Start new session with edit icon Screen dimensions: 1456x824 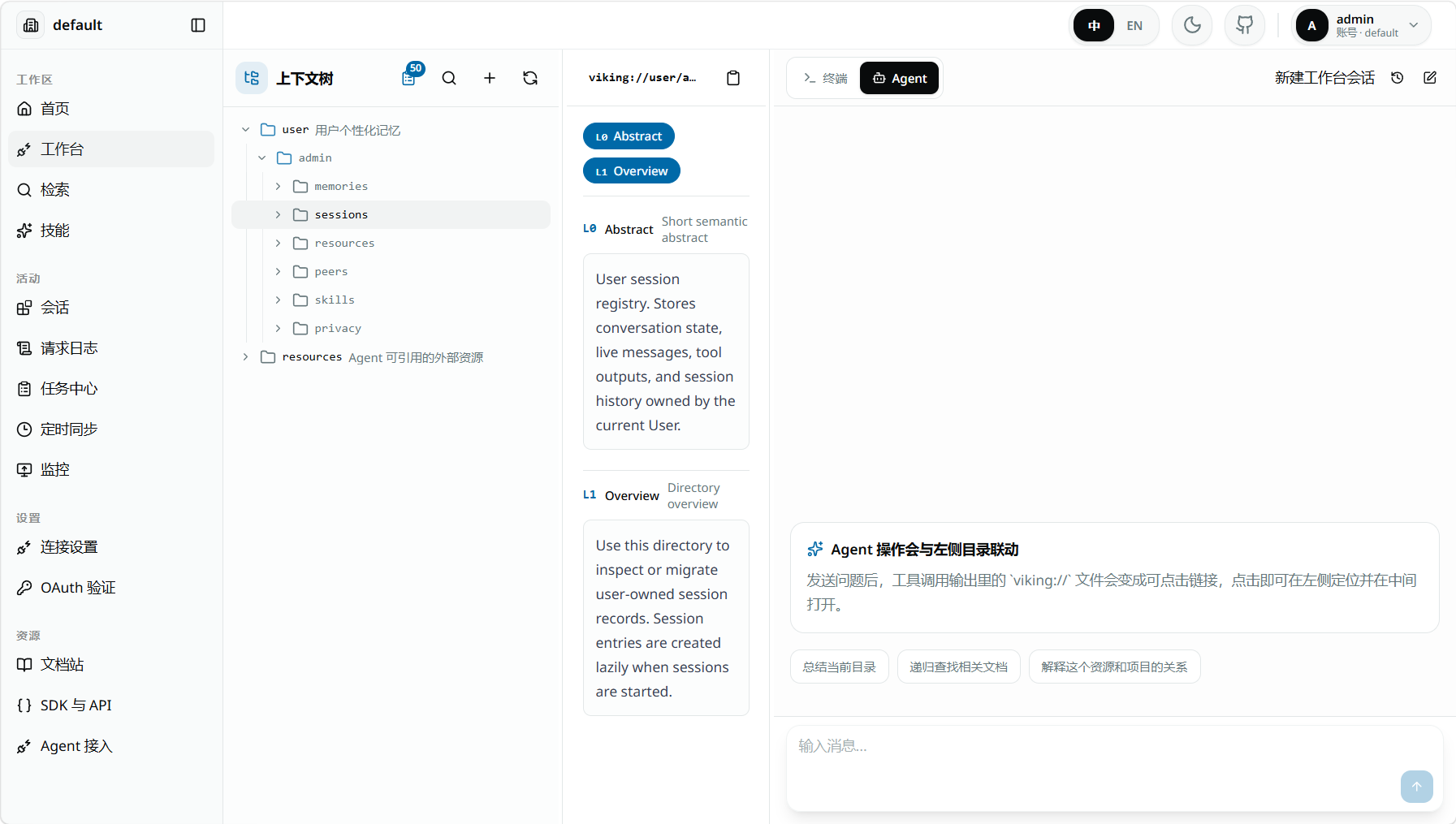pyautogui.click(x=1430, y=78)
